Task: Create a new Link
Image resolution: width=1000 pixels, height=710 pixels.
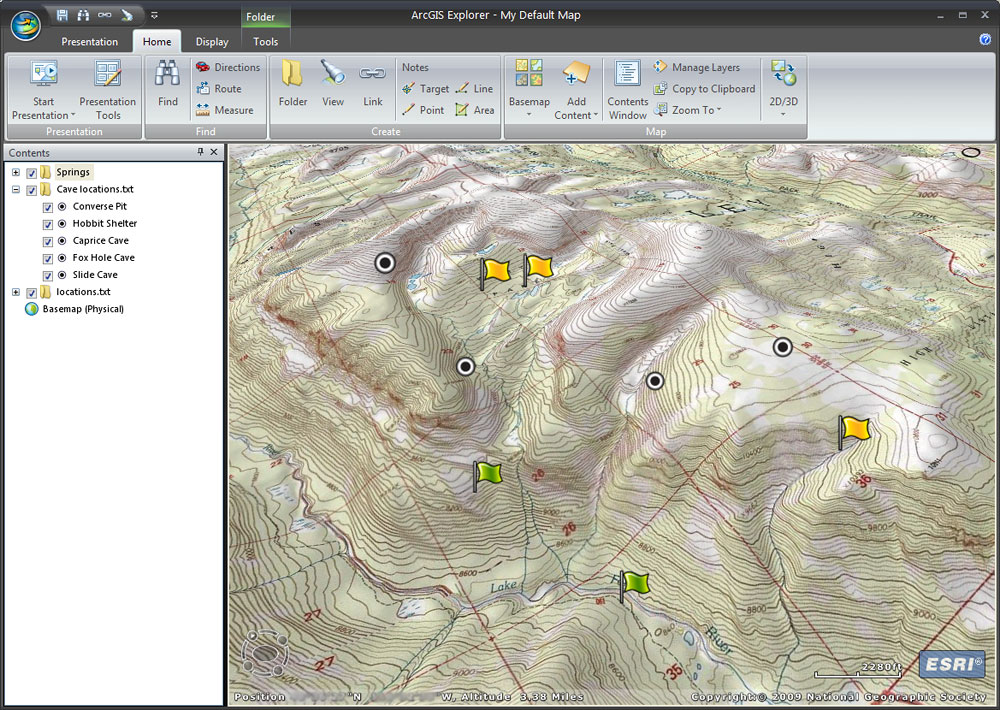Action: pyautogui.click(x=372, y=84)
